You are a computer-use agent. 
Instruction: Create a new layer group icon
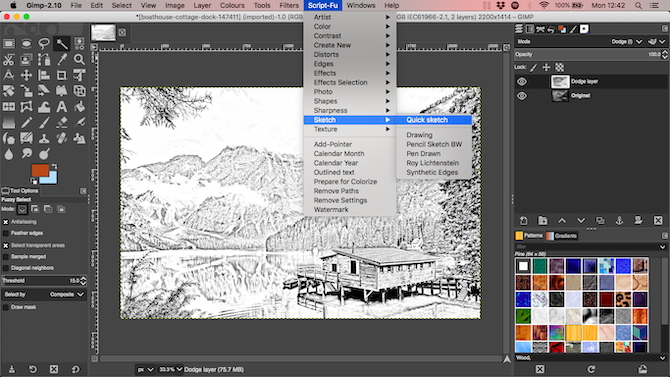pyautogui.click(x=543, y=221)
